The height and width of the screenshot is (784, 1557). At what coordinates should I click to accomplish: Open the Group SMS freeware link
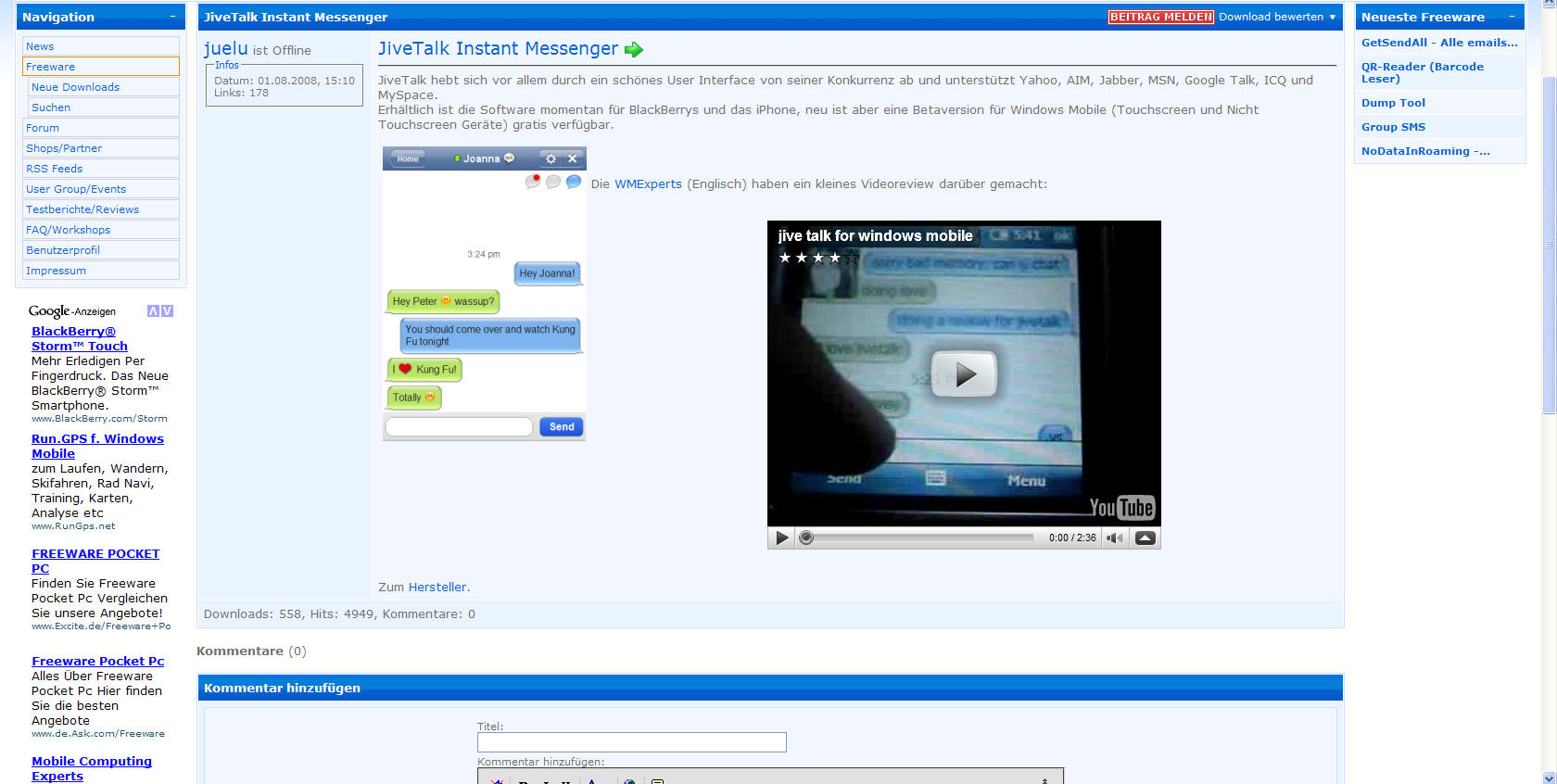point(1393,127)
